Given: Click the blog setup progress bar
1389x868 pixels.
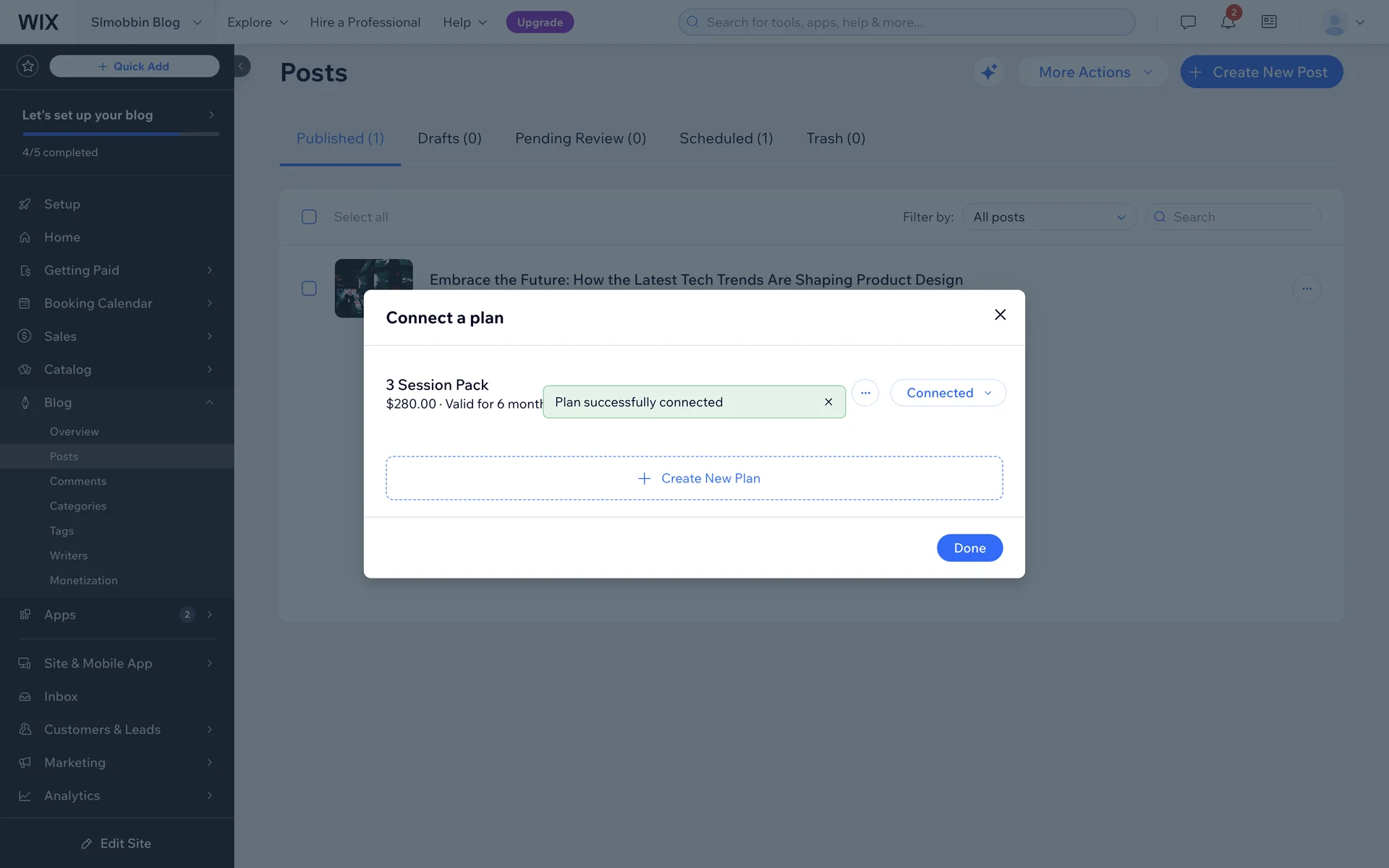Looking at the screenshot, I should [121, 134].
